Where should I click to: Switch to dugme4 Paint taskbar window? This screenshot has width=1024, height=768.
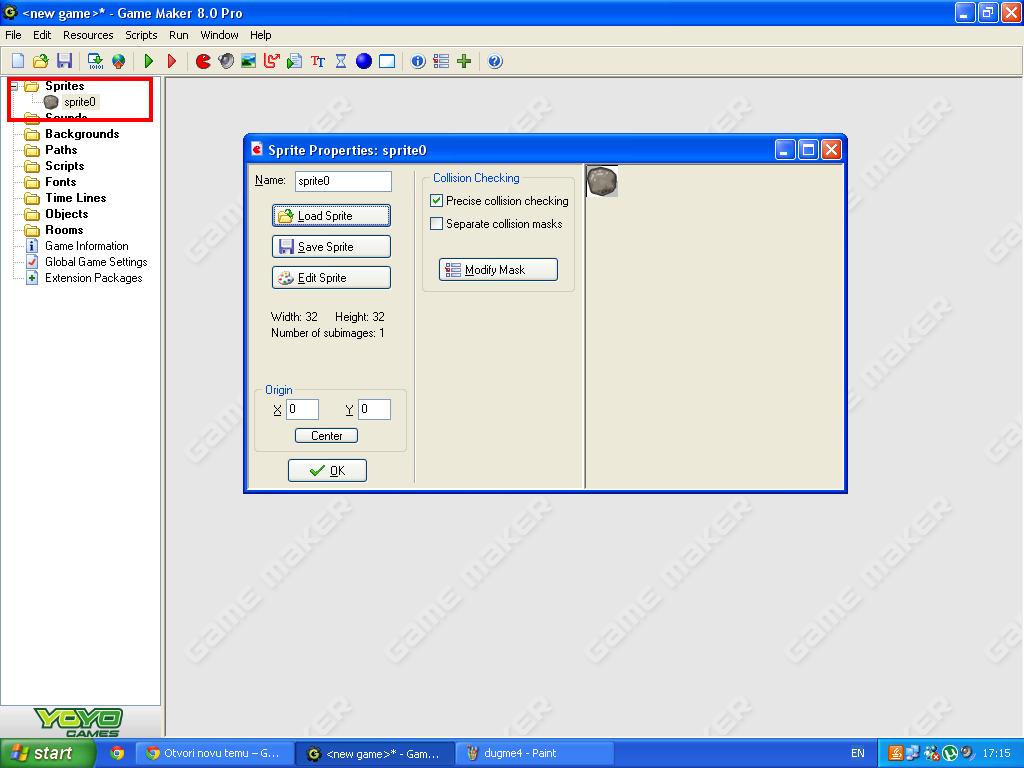pos(534,753)
